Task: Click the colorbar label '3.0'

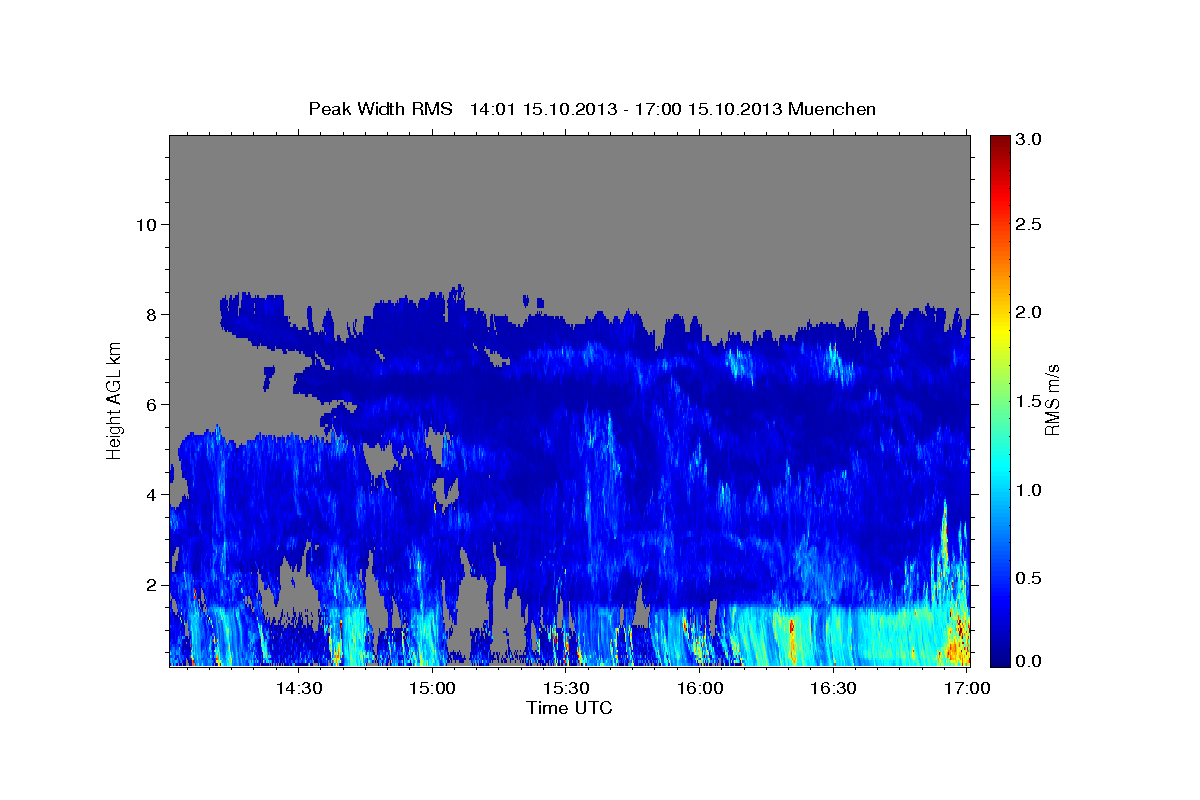Action: pyautogui.click(x=1029, y=139)
